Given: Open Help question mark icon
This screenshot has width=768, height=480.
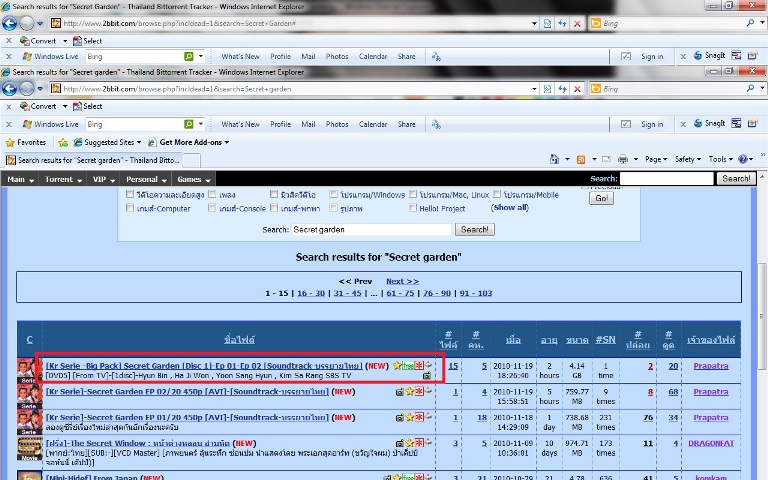Looking at the screenshot, I should 743,159.
